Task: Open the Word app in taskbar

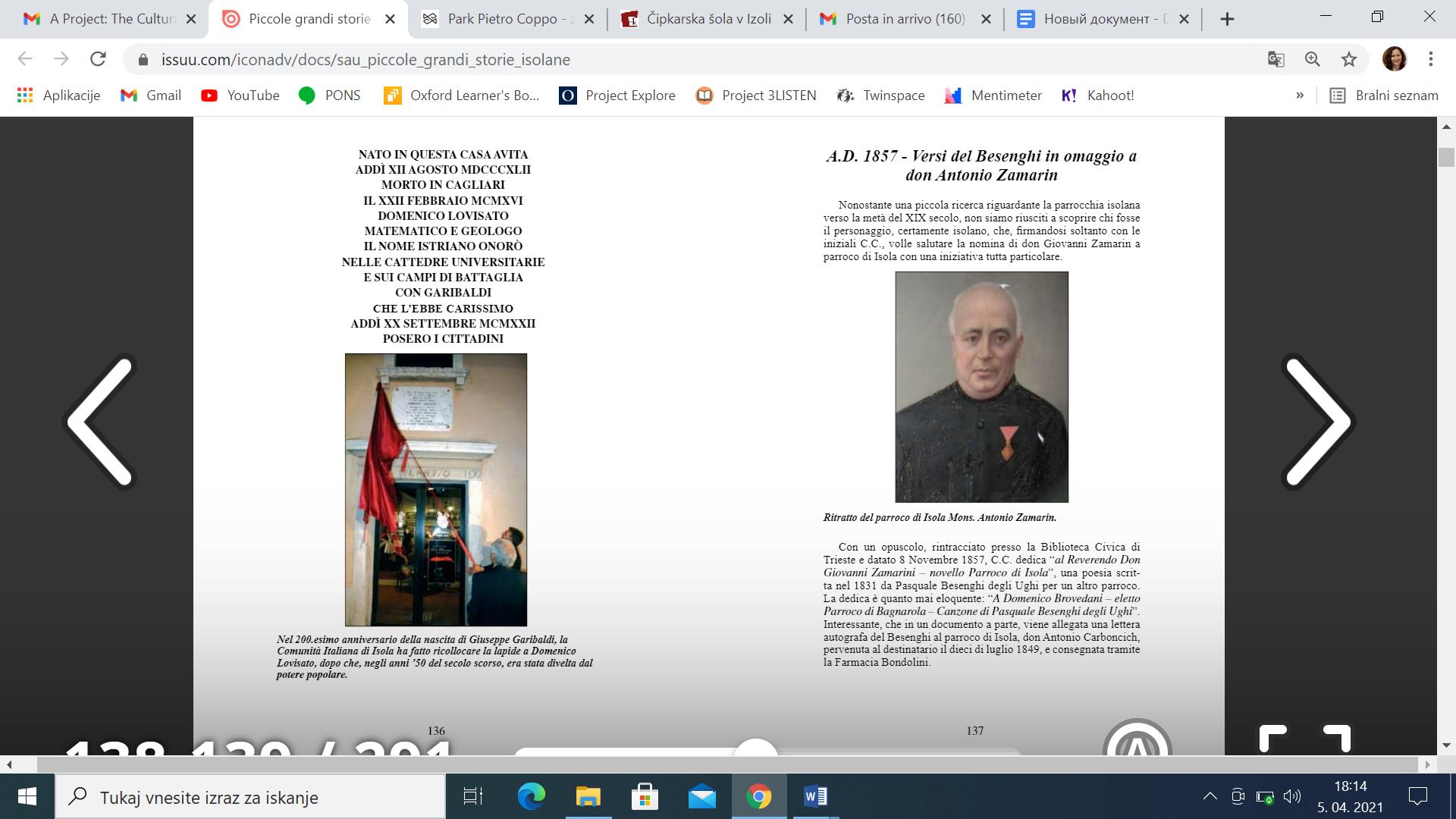Action: click(x=815, y=796)
